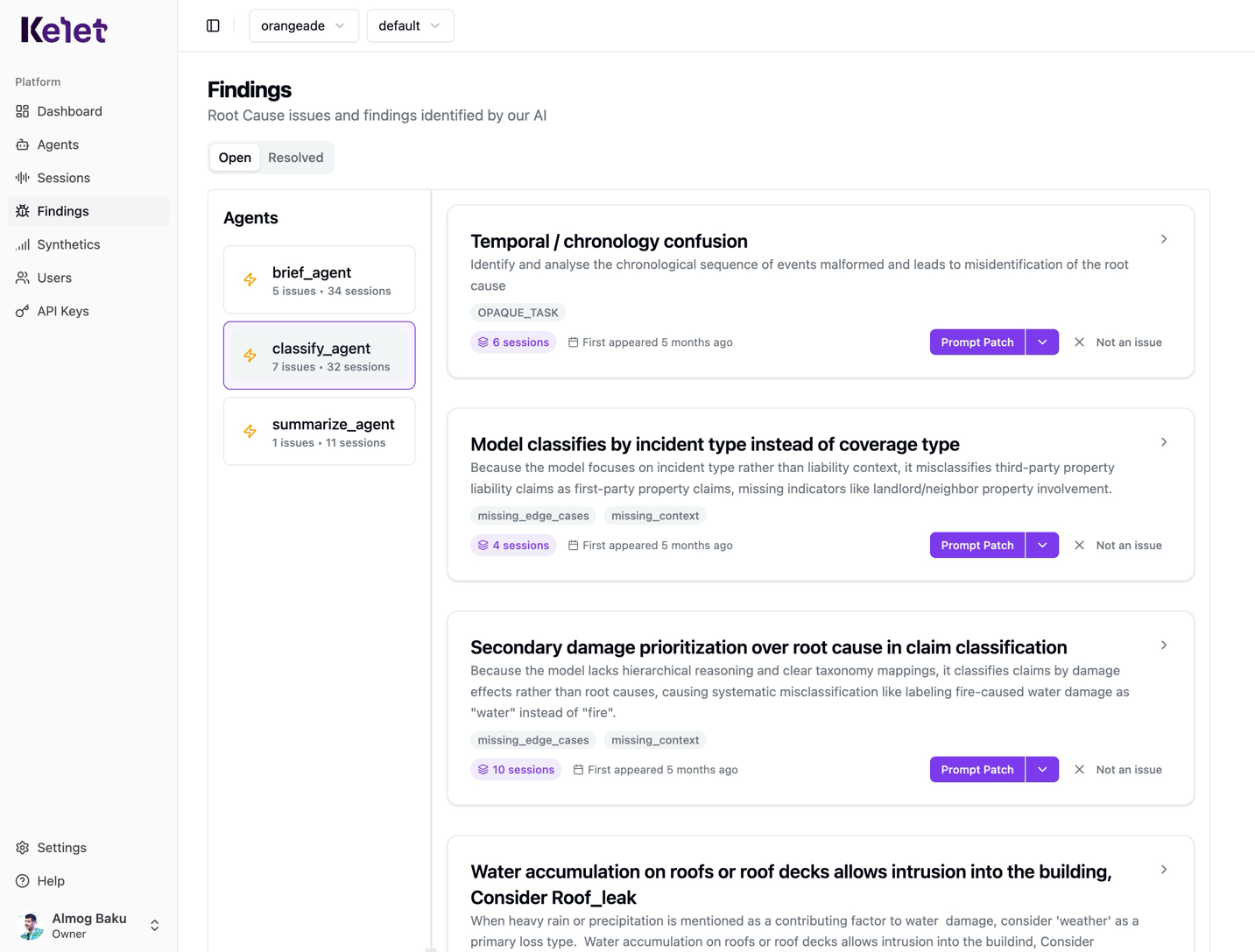Open Sessions using the waveform icon
The image size is (1255, 952).
21,178
